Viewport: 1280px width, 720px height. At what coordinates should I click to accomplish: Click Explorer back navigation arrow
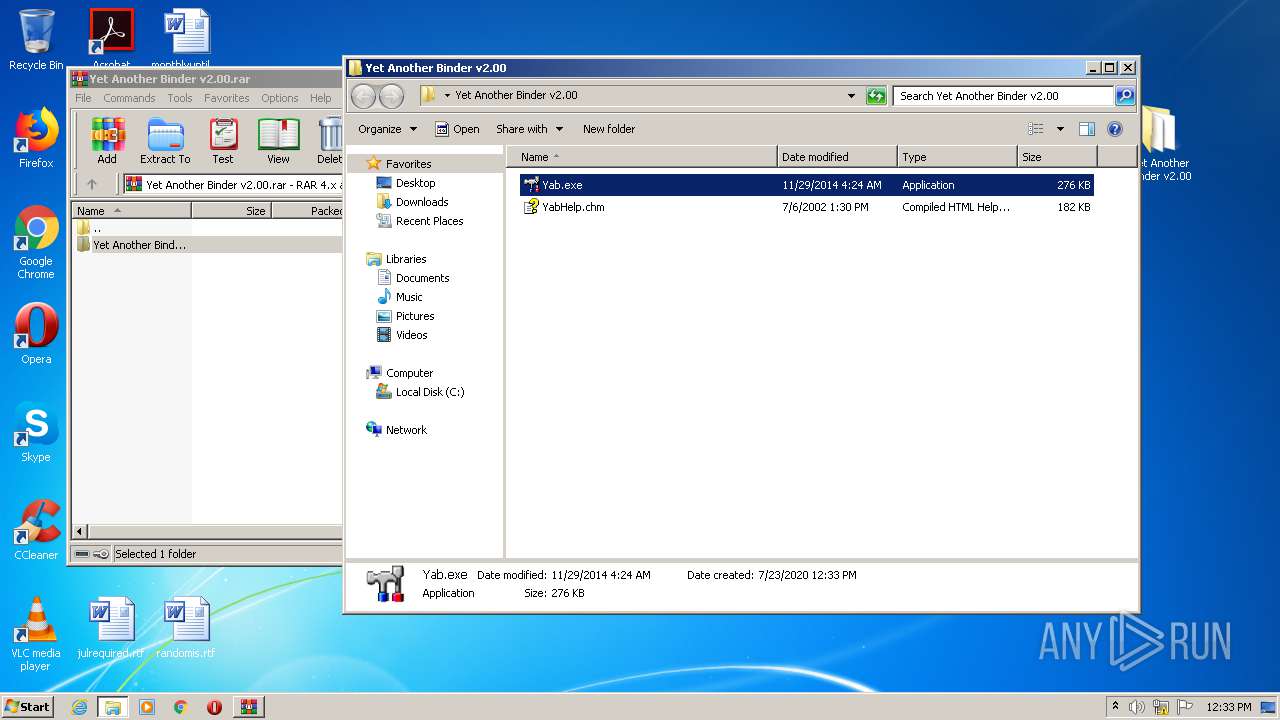pyautogui.click(x=363, y=96)
